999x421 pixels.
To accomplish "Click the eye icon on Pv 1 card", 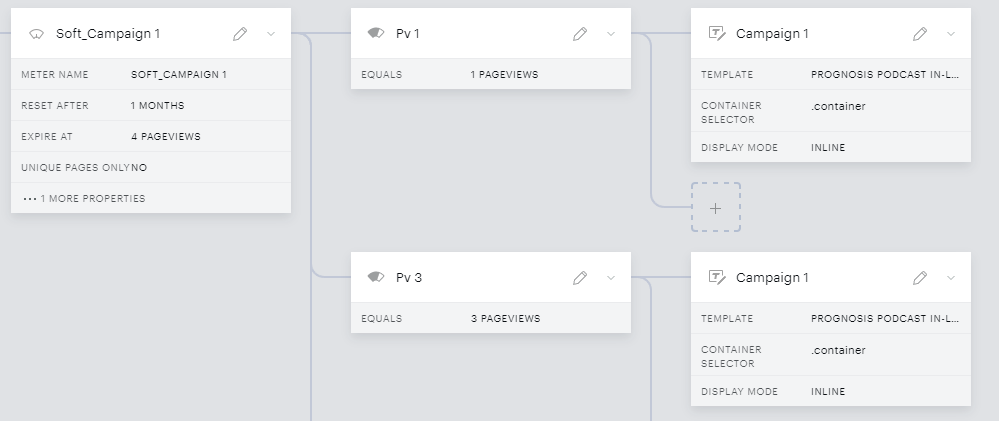I will (x=376, y=33).
